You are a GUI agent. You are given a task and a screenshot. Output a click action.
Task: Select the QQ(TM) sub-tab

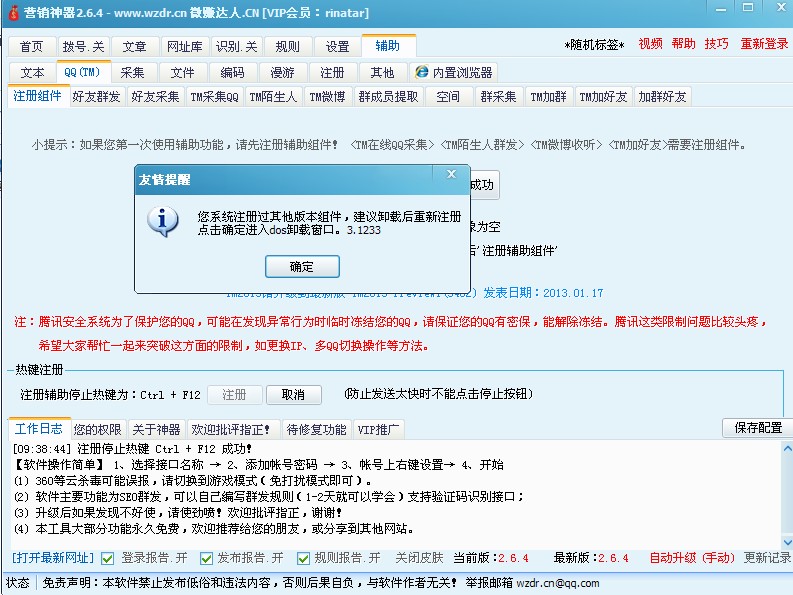(x=82, y=72)
